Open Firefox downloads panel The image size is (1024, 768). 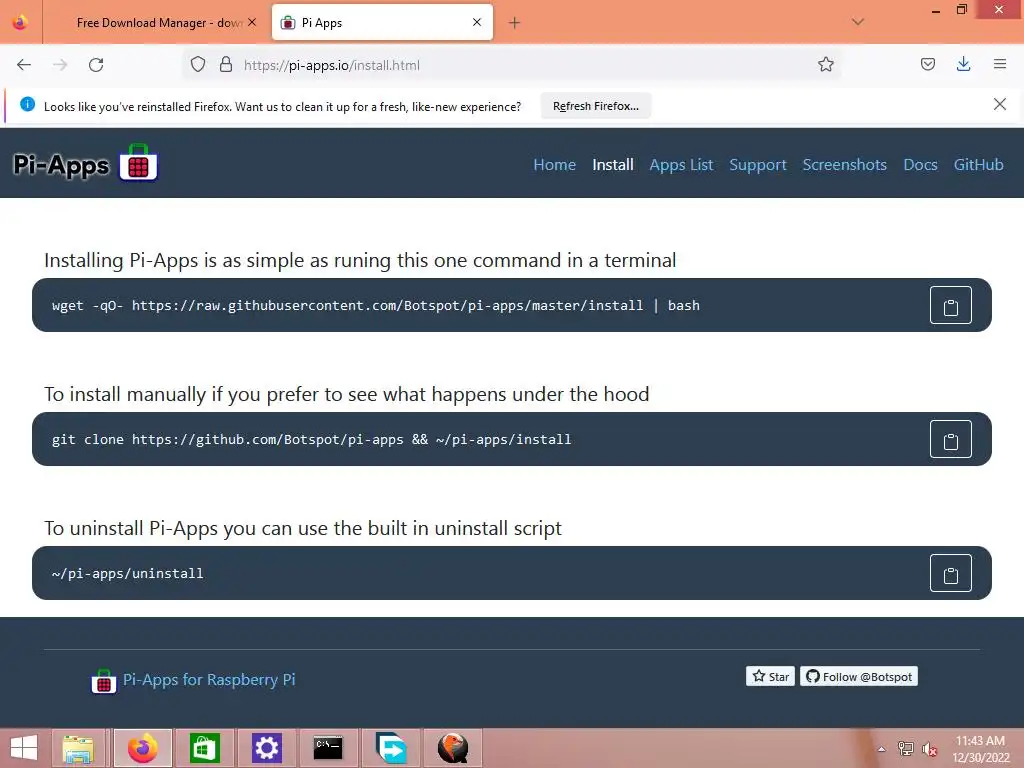pyautogui.click(x=963, y=64)
